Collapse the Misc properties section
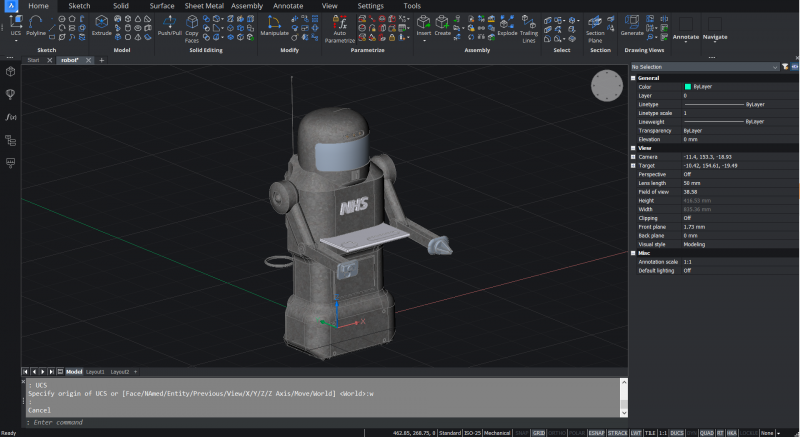This screenshot has width=800, height=437. [633, 253]
